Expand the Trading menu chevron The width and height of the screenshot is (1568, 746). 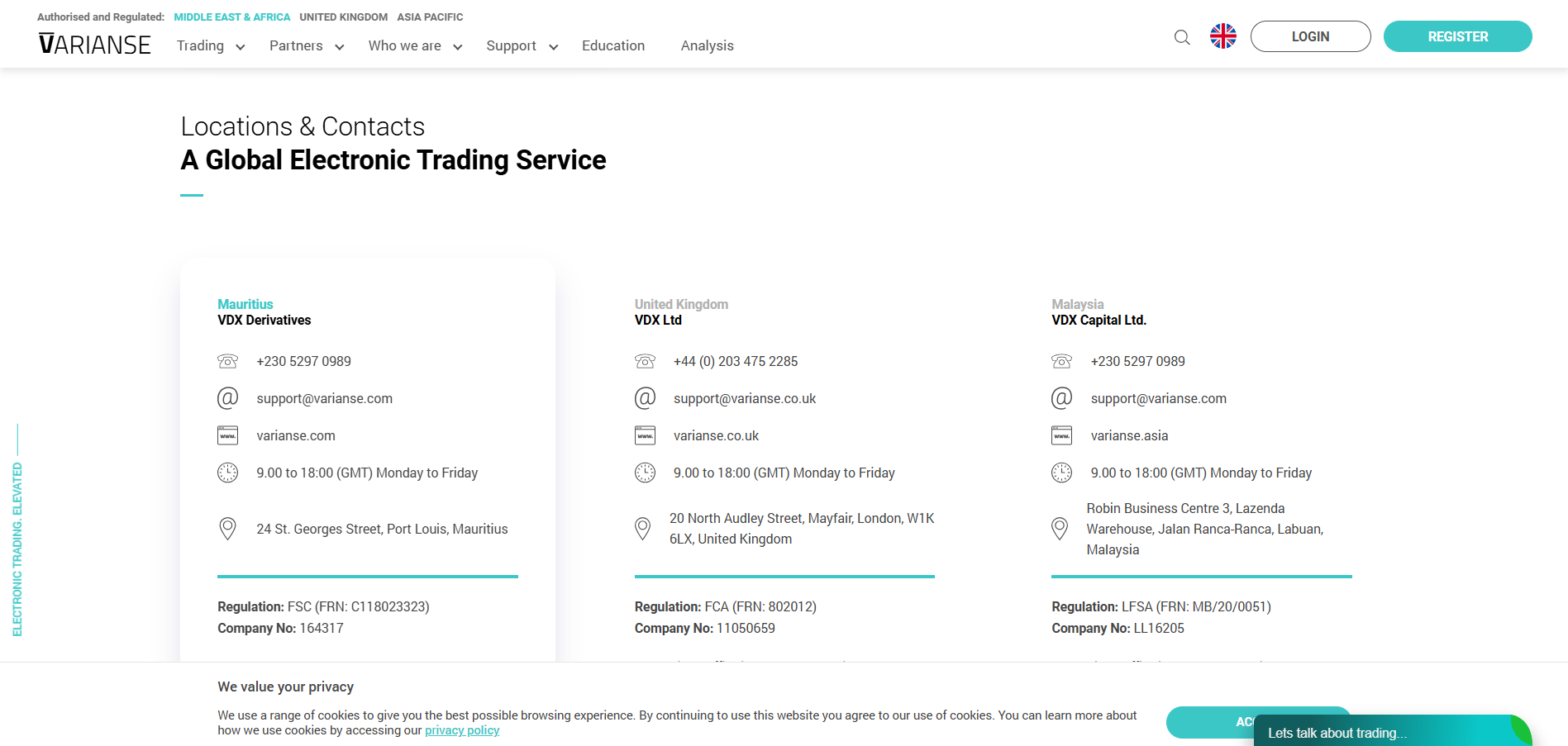[240, 47]
